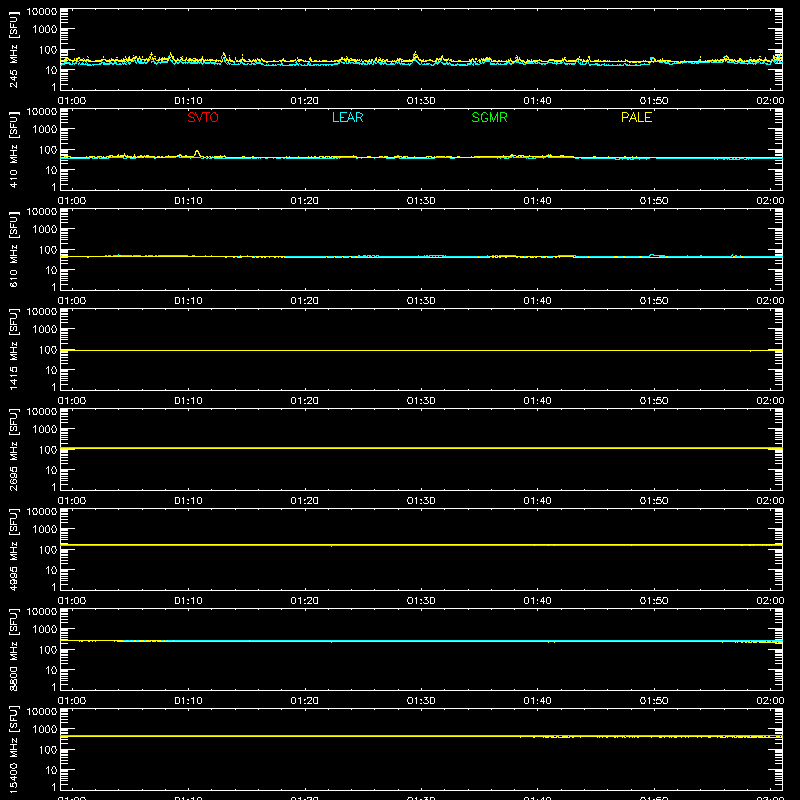The width and height of the screenshot is (800, 800).
Task: Click the green SGMR station label
Action: point(489,117)
